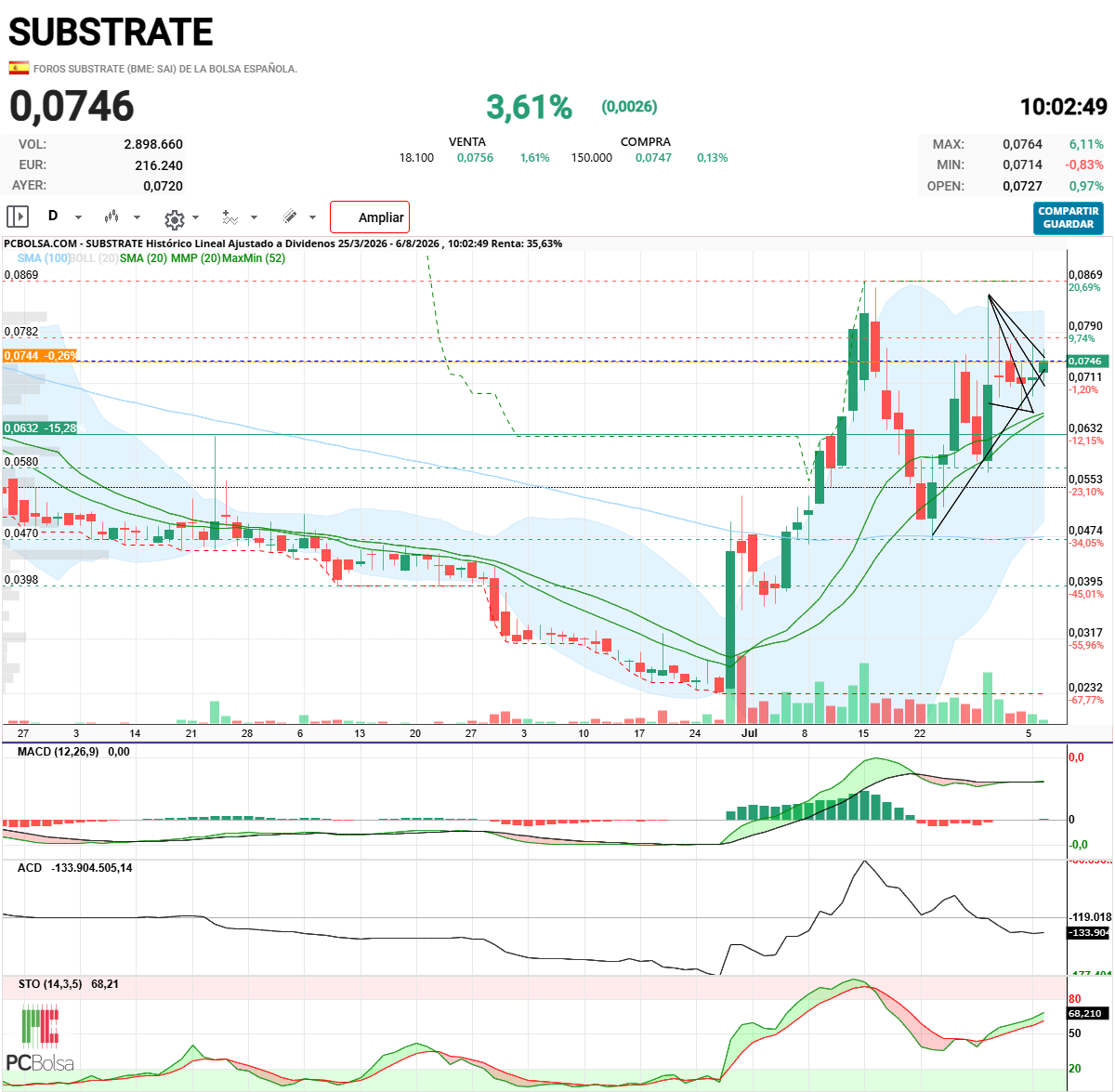Click the time 10:02:49
The height and width of the screenshot is (1092, 1115).
[1064, 107]
